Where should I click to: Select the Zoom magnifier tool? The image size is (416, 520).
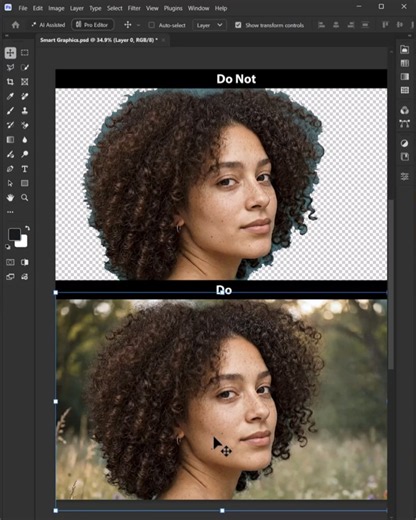(x=25, y=198)
